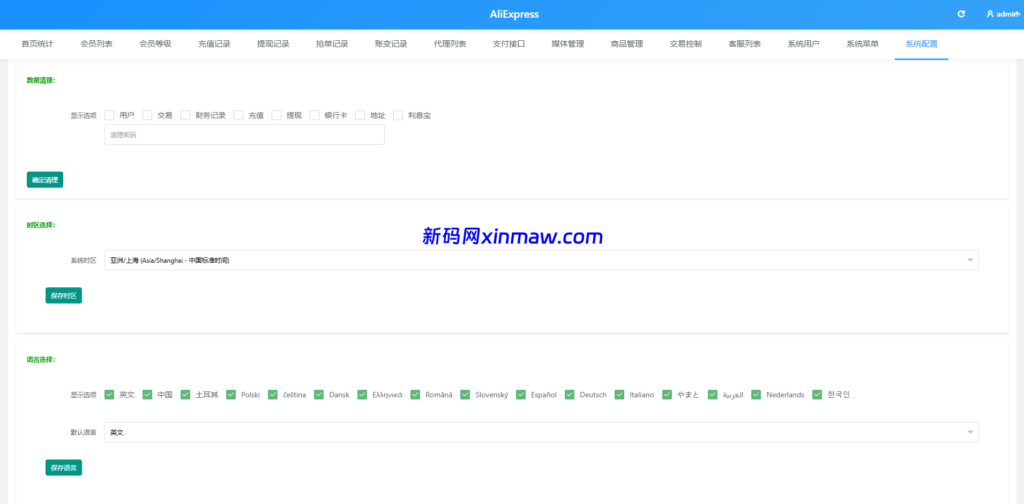Viewport: 1024px width, 504px height.
Task: Click the 保存时区 button
Action: point(63,295)
